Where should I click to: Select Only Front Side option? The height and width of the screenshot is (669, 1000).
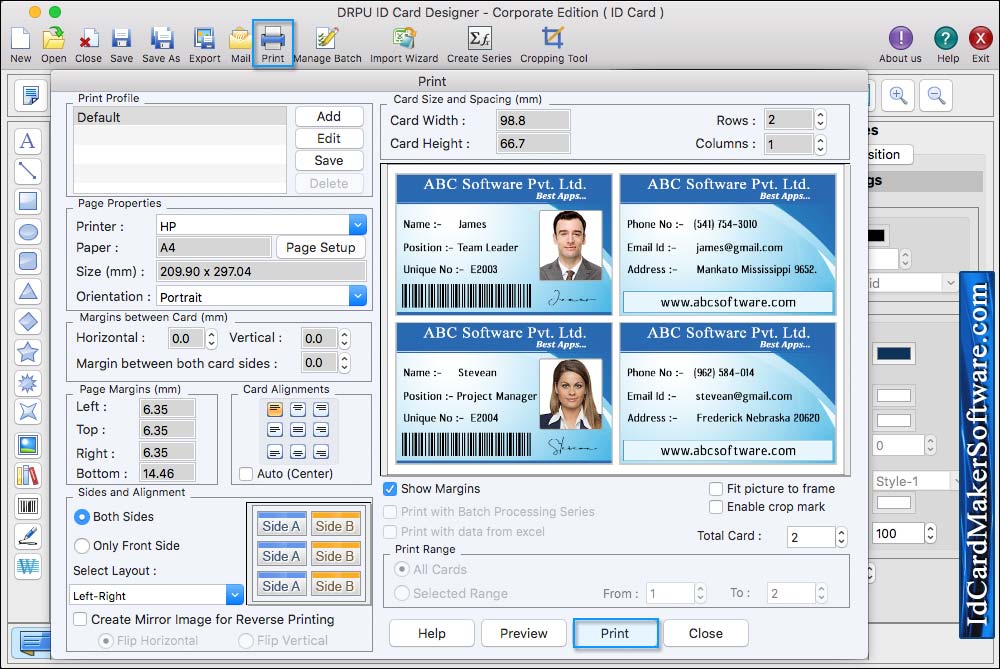pos(82,546)
